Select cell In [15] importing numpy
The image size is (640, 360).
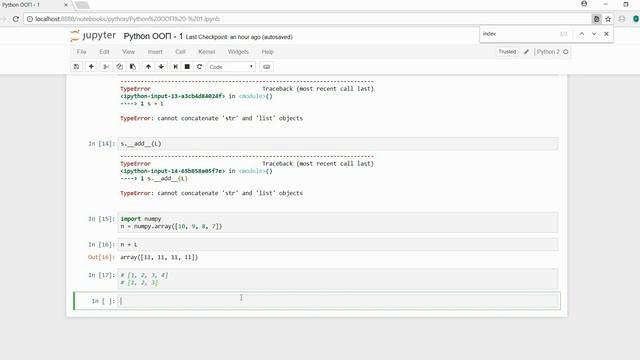click(x=338, y=222)
